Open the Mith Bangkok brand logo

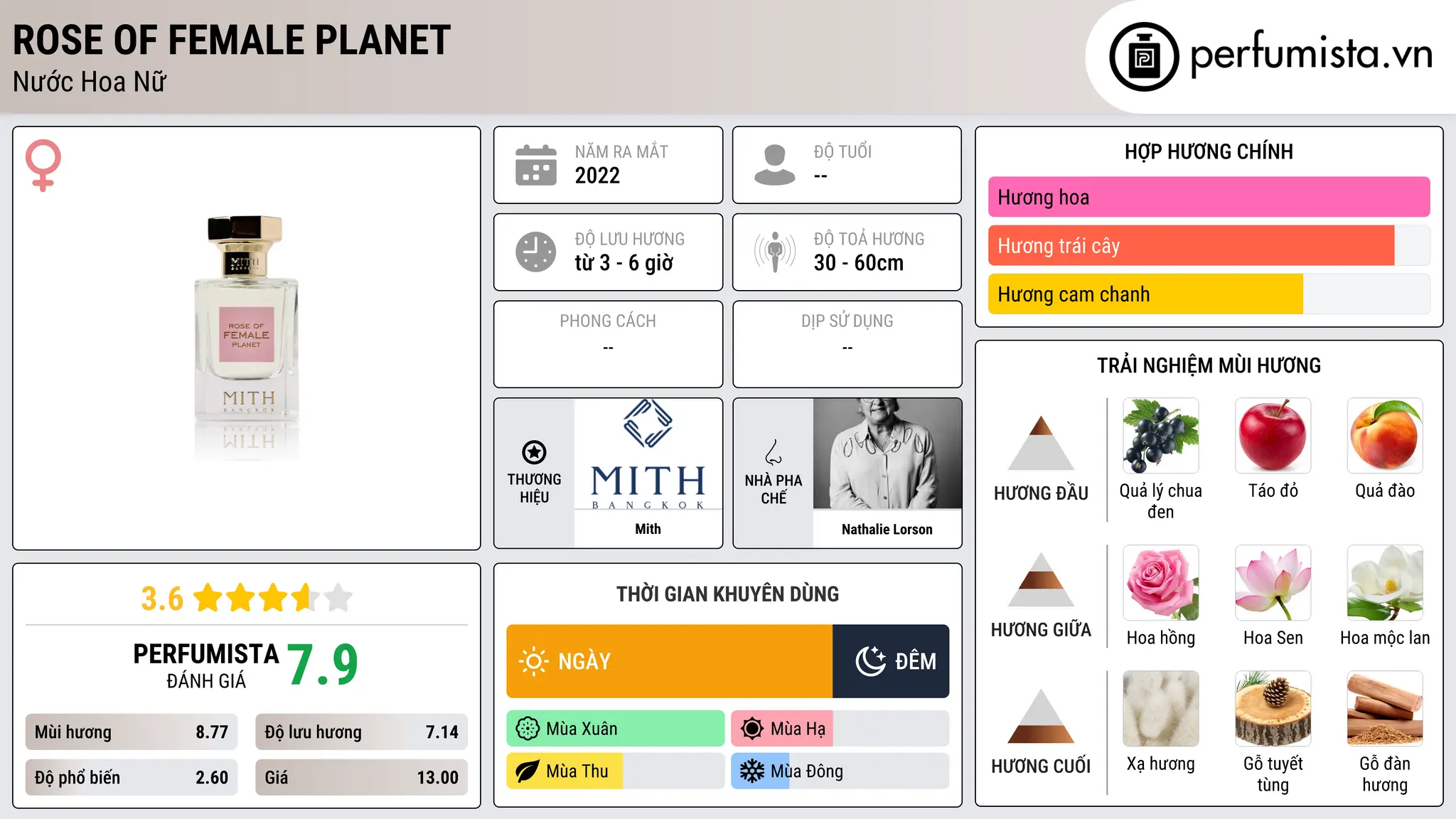coord(648,454)
